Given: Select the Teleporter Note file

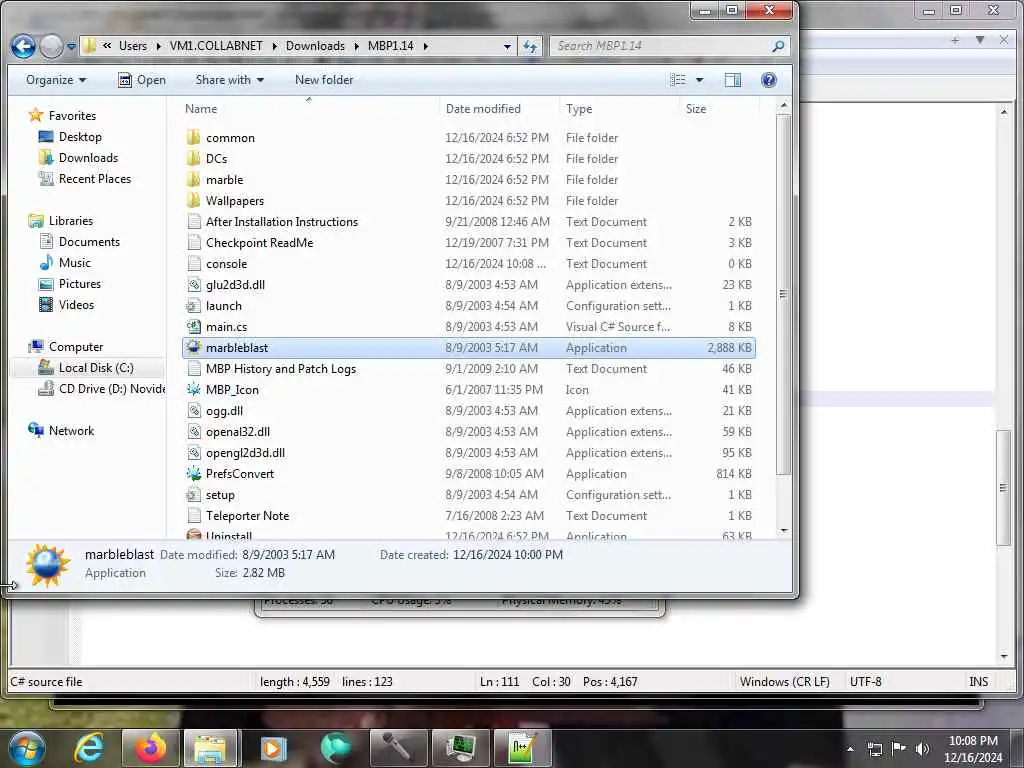Looking at the screenshot, I should pos(247,515).
